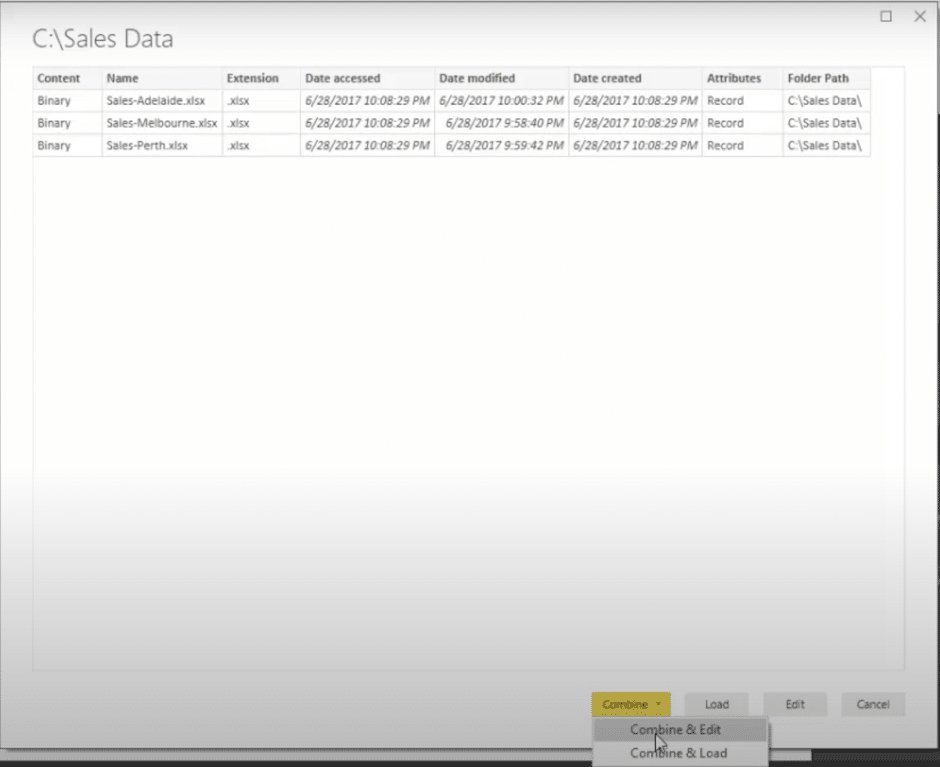Choose Combine & Load from dropdown
Viewport: 940px width, 767px height.
point(680,753)
